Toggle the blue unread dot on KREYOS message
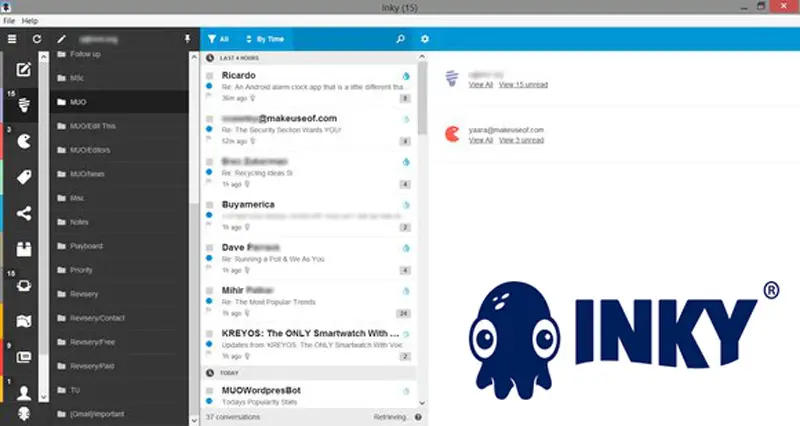 coord(209,344)
